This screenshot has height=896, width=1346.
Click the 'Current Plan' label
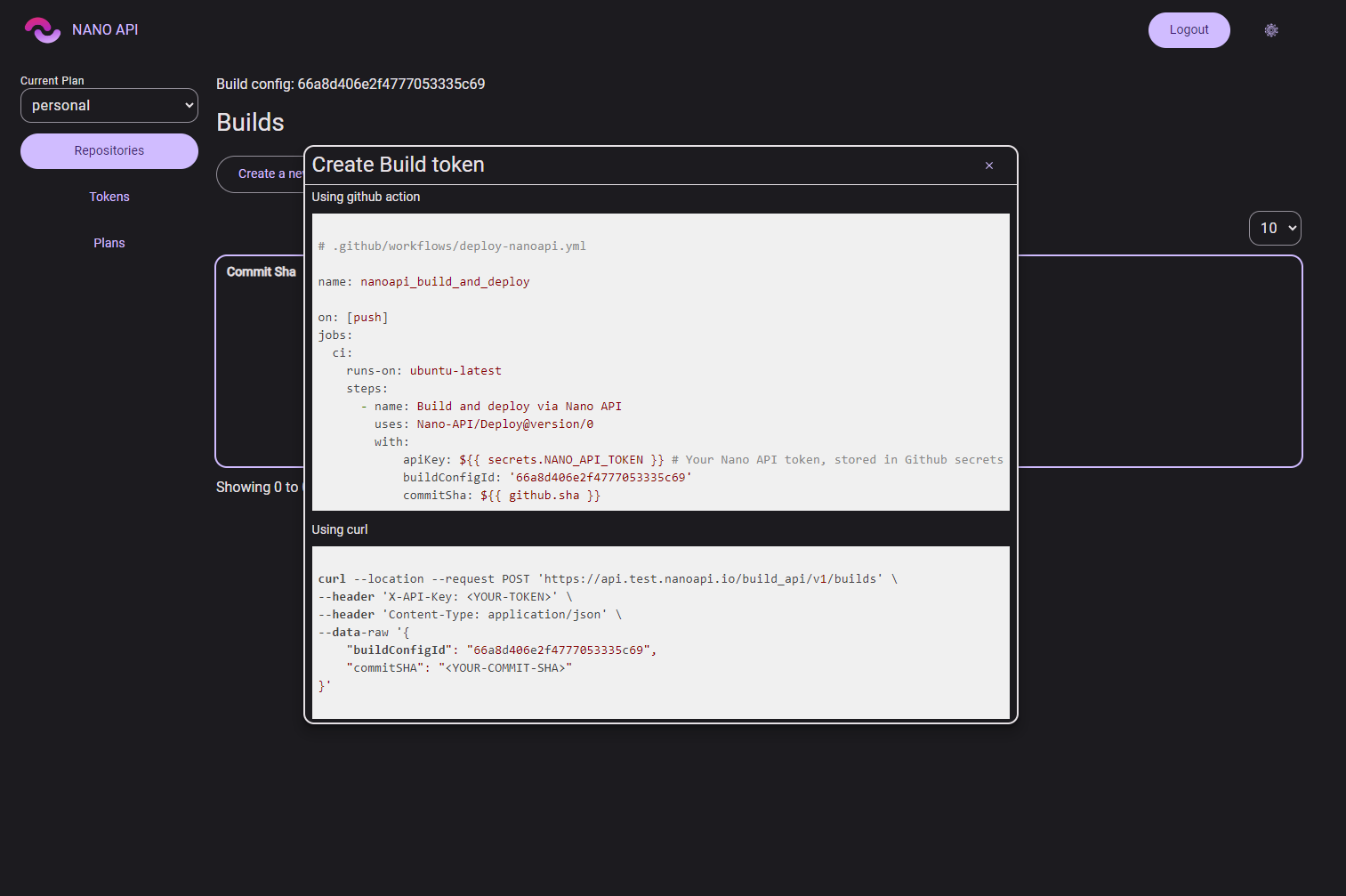(52, 81)
